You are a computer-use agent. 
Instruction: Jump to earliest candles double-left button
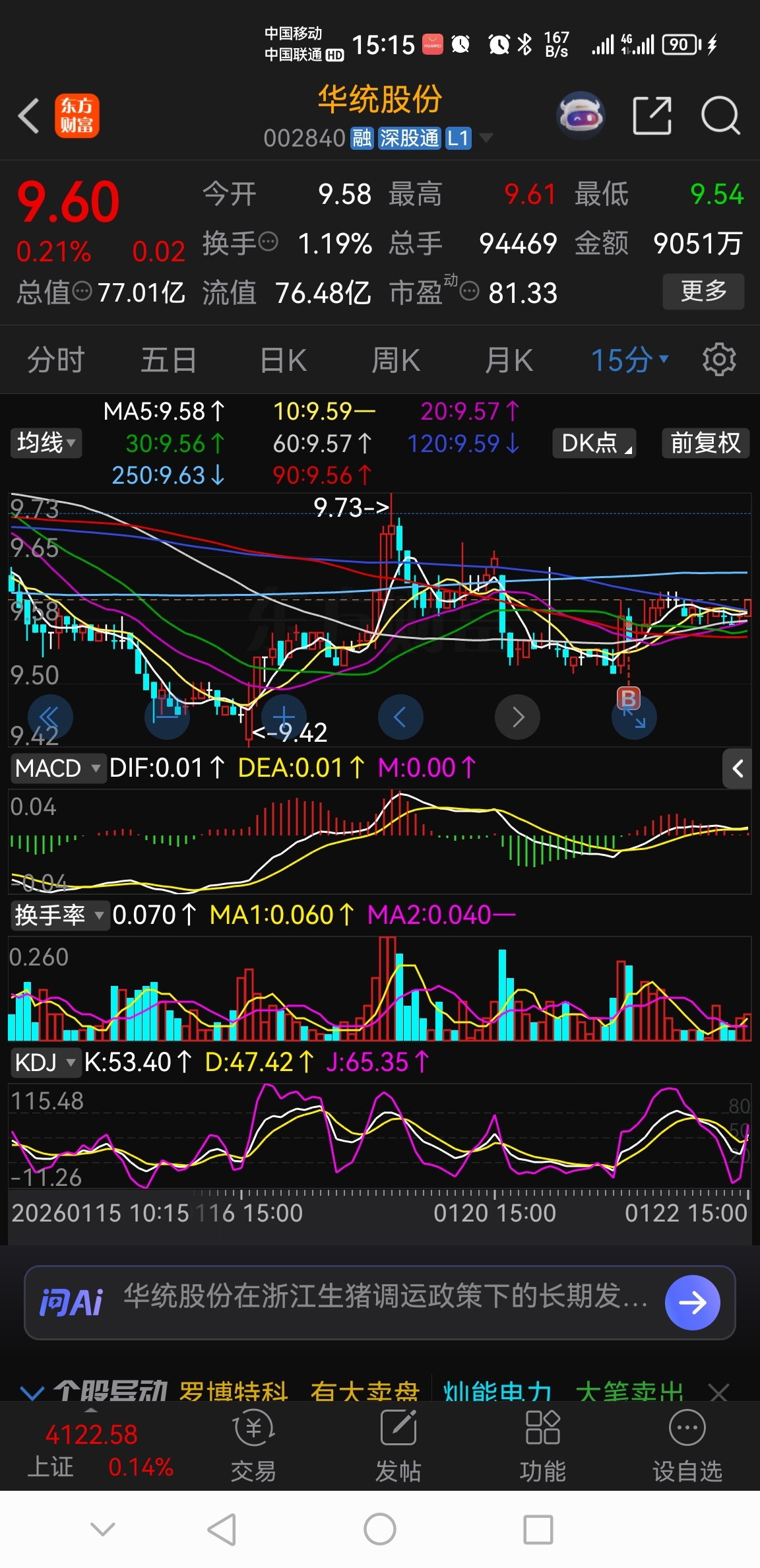pos(50,717)
